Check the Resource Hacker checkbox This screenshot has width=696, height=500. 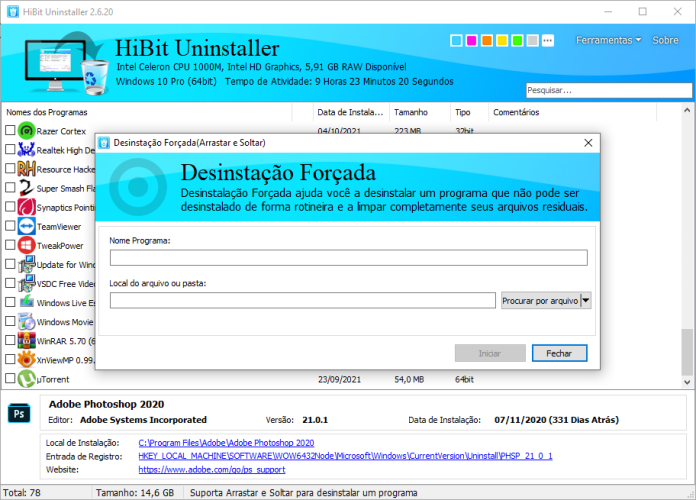coord(10,168)
